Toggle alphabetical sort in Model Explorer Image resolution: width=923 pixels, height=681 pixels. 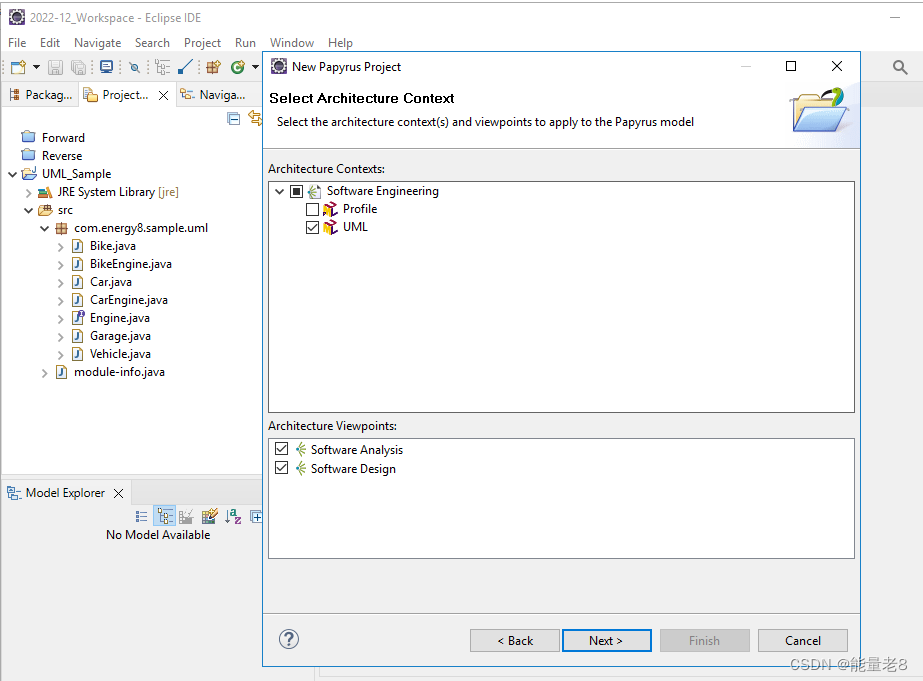point(233,517)
